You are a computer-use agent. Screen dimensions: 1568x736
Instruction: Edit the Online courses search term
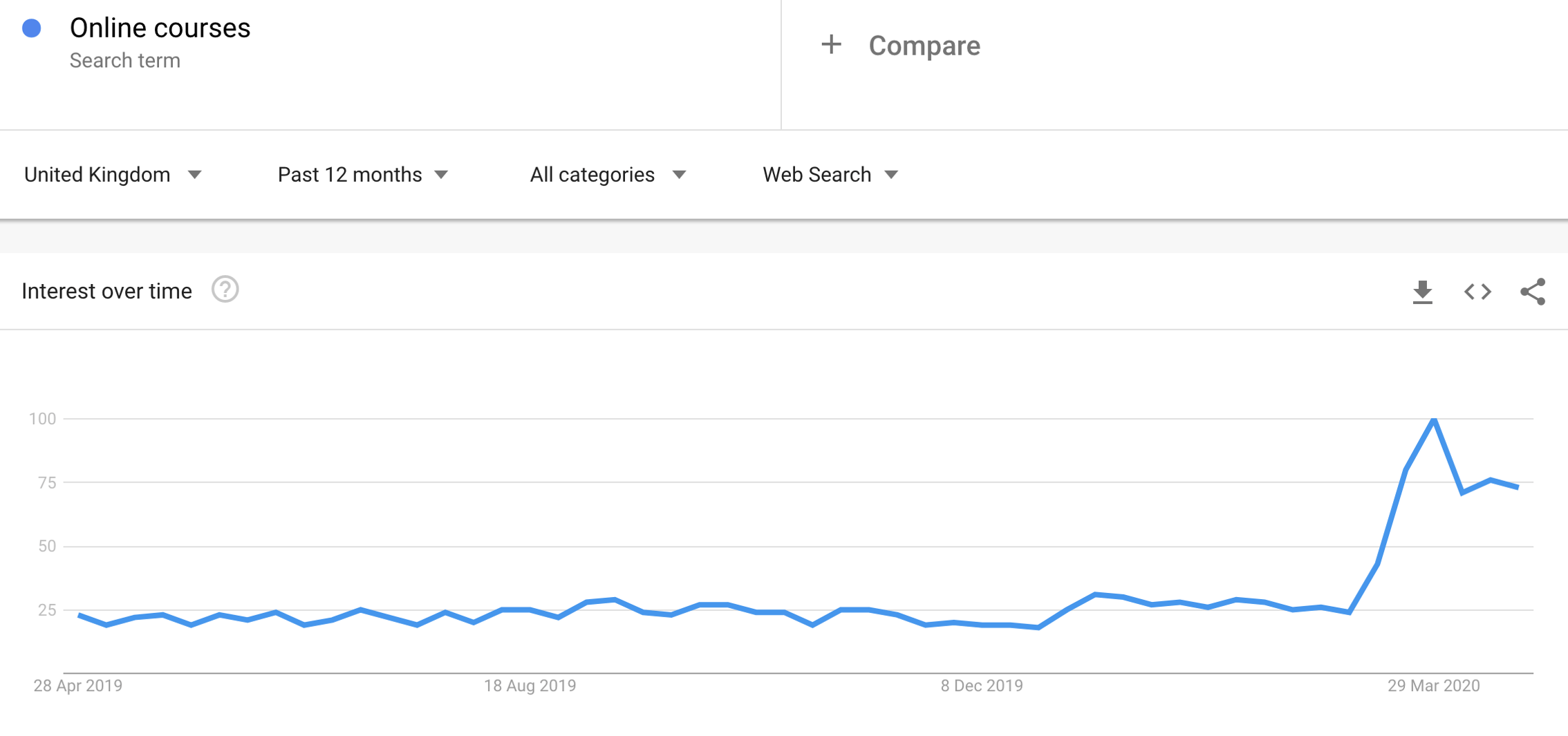coord(160,28)
